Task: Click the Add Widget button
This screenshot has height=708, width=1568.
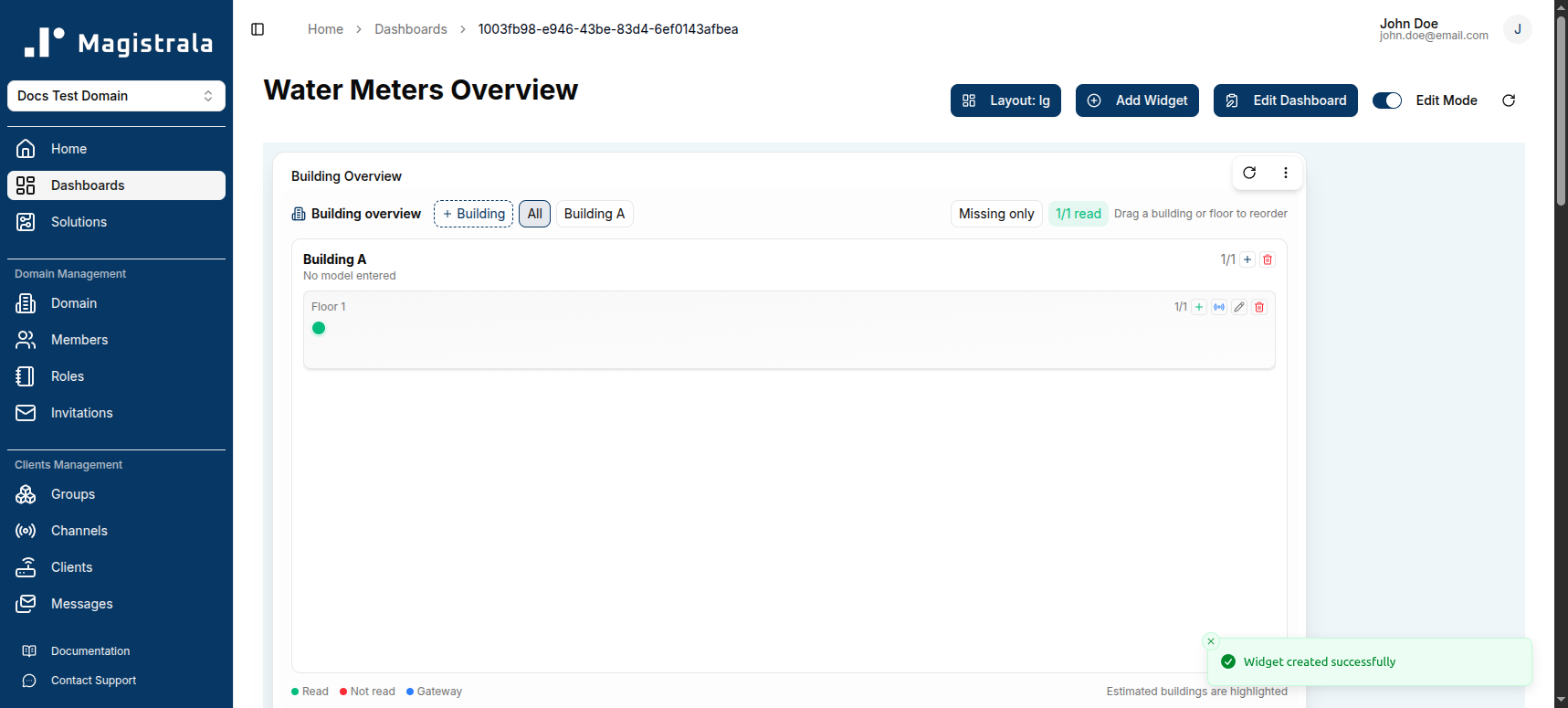Action: click(1137, 100)
